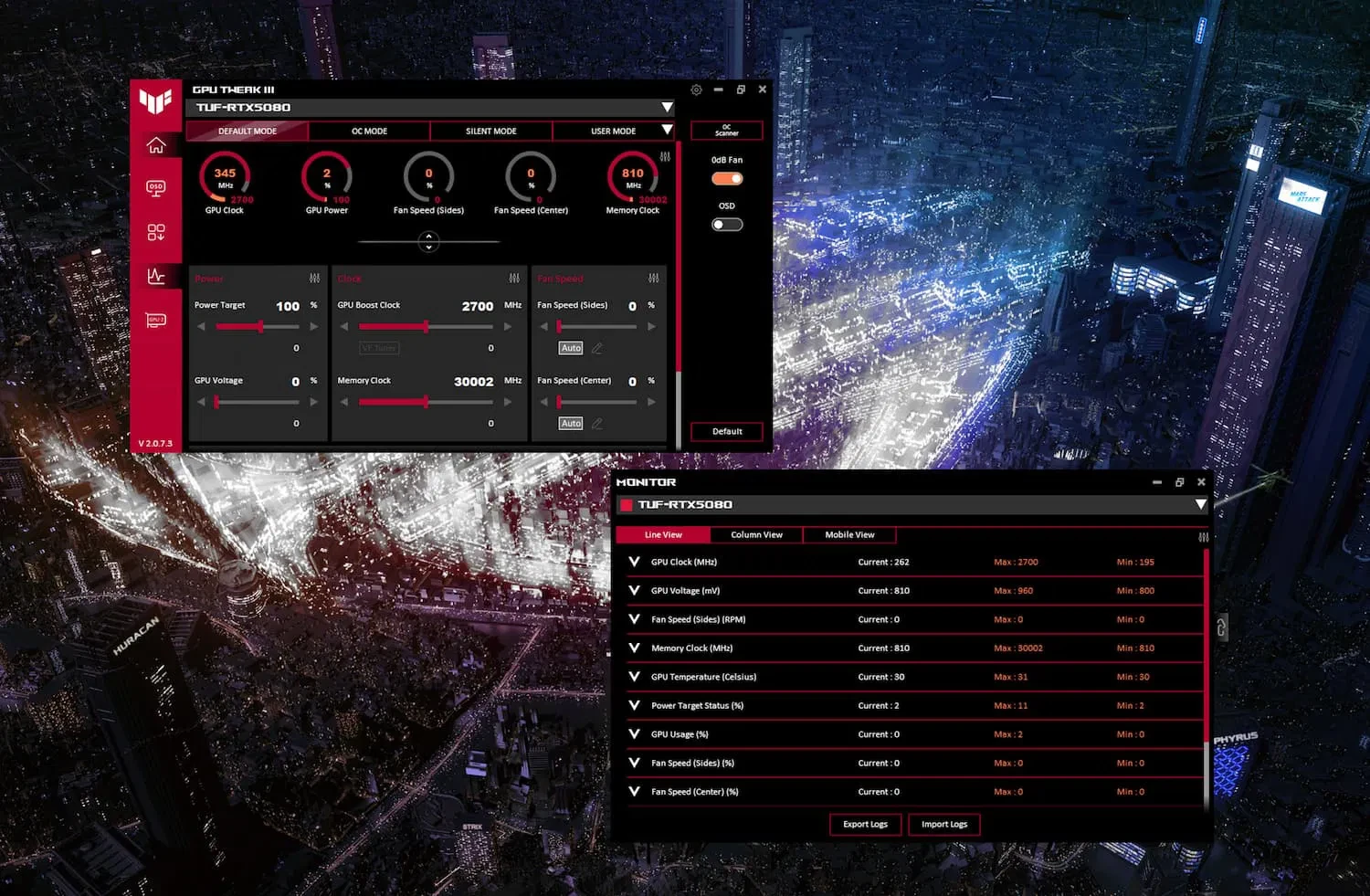The image size is (1370, 896).
Task: Expand the GPU Clock (MHz) monitor row
Action: [634, 562]
